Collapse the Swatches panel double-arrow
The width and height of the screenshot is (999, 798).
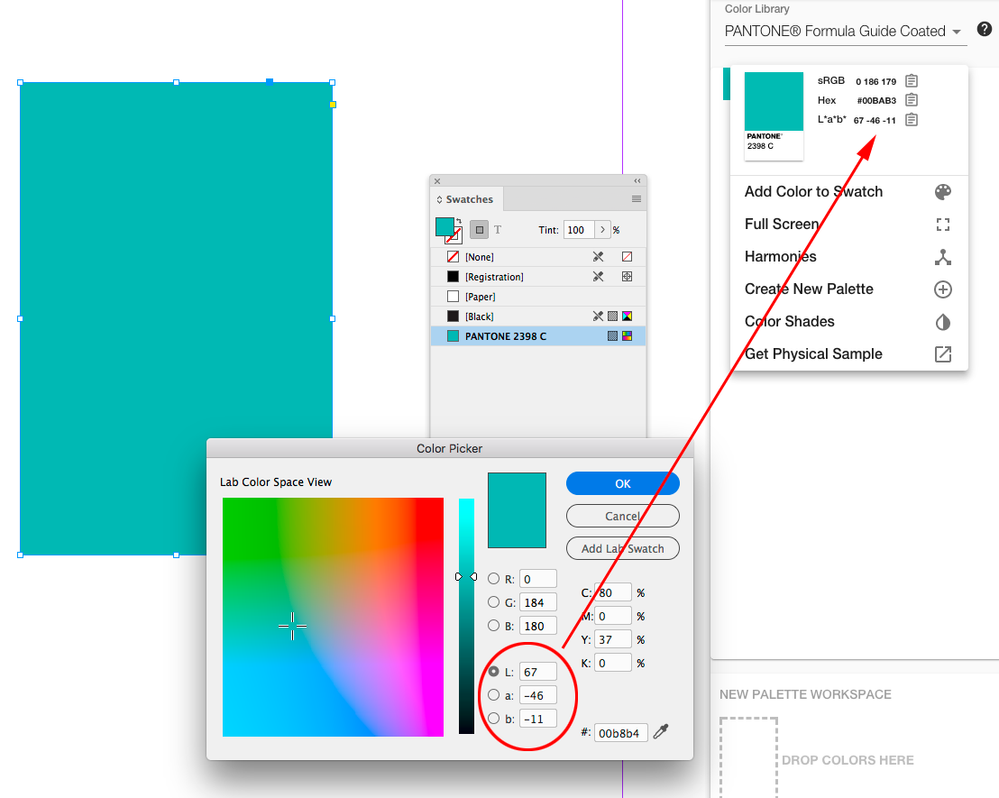637,182
